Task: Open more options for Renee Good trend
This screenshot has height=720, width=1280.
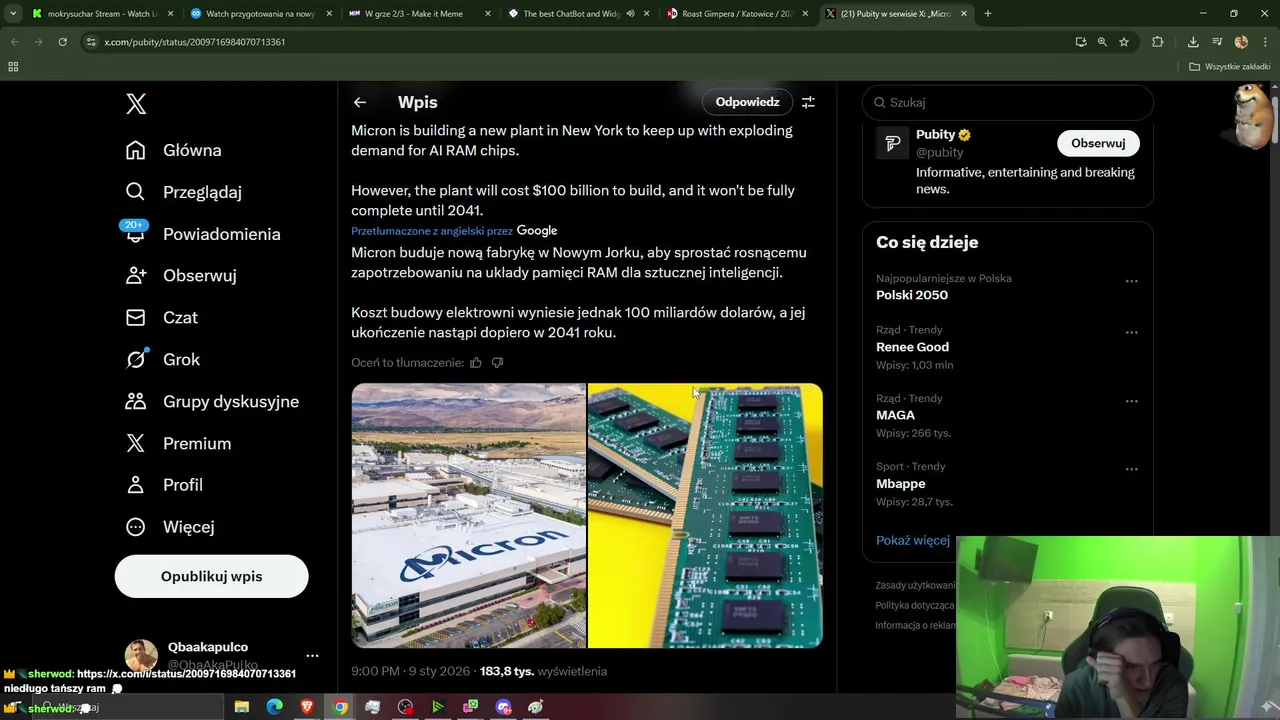Action: pyautogui.click(x=1131, y=332)
